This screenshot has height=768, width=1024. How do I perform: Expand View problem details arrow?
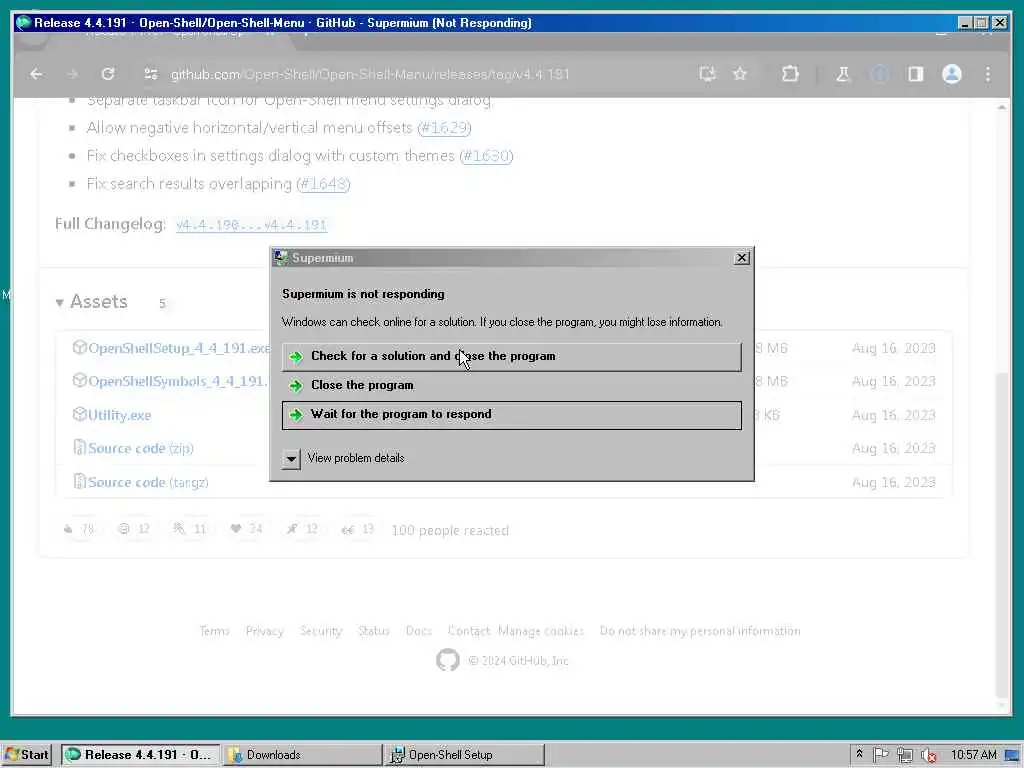click(x=291, y=458)
